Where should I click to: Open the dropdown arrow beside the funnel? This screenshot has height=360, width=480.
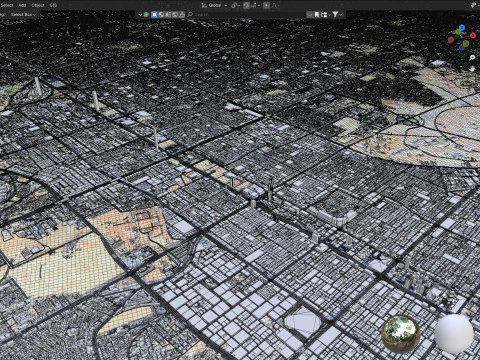pos(341,15)
